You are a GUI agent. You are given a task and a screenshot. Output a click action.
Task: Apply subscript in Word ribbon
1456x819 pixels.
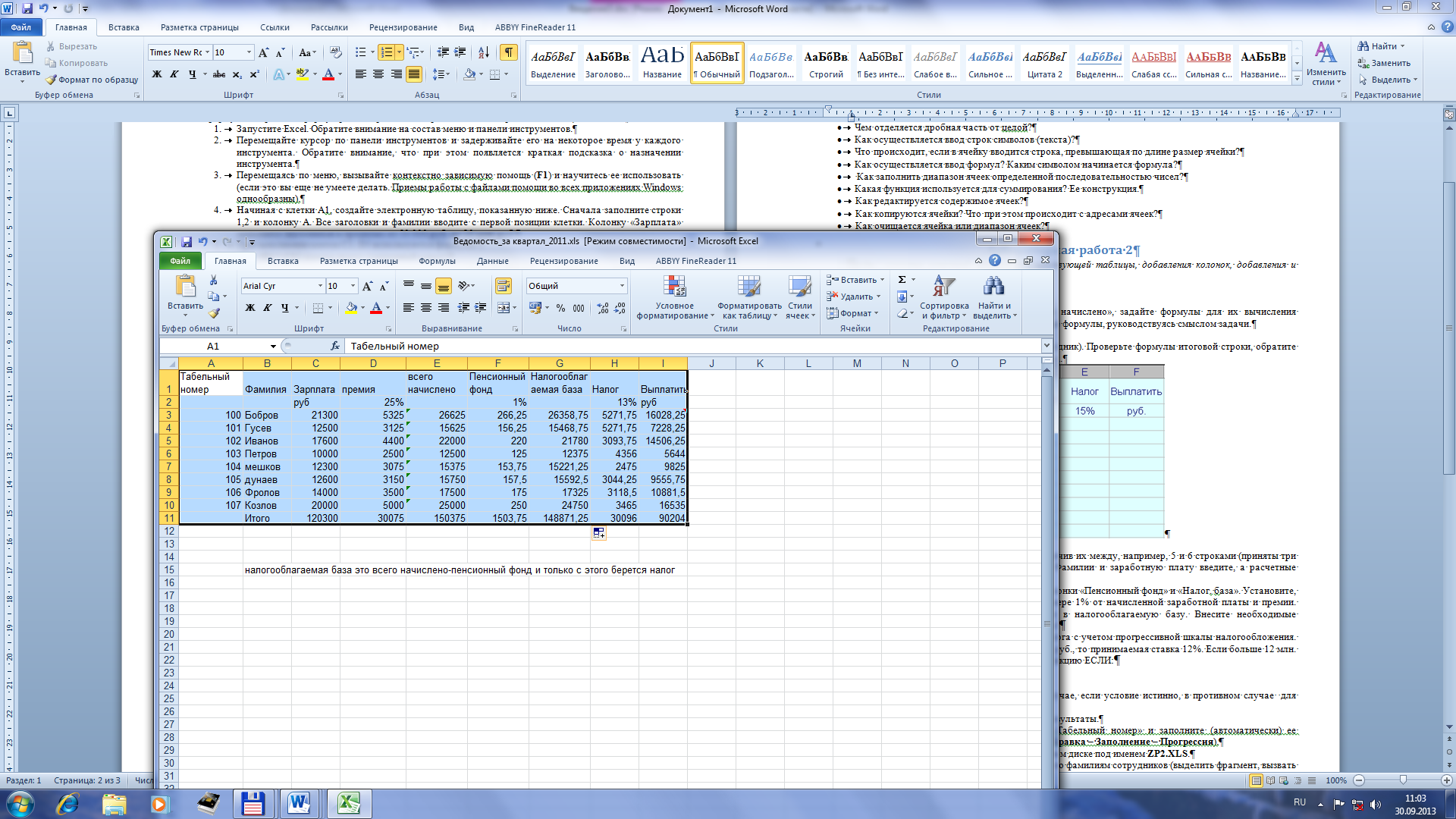(x=237, y=74)
